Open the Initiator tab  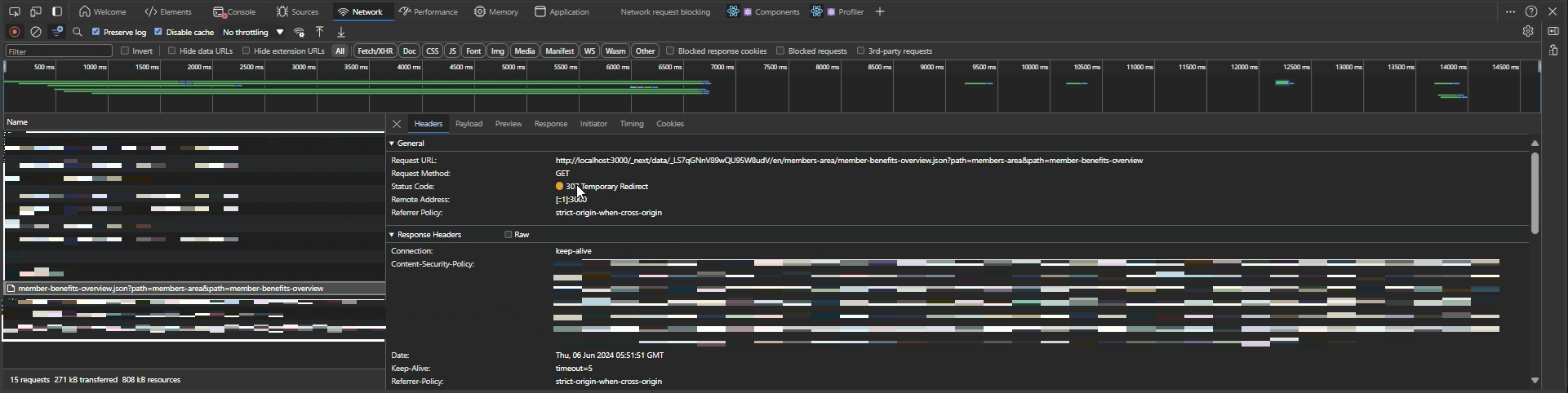(x=593, y=124)
